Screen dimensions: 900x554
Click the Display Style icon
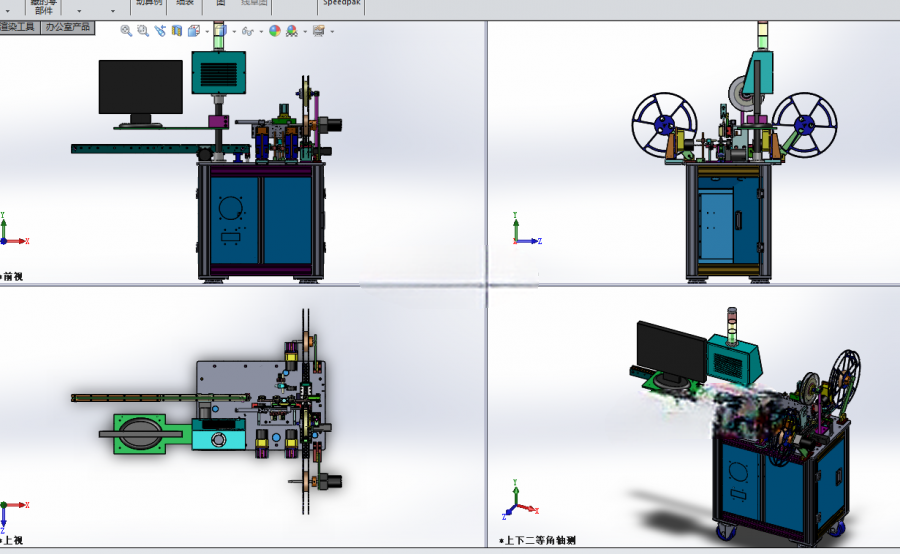220,31
